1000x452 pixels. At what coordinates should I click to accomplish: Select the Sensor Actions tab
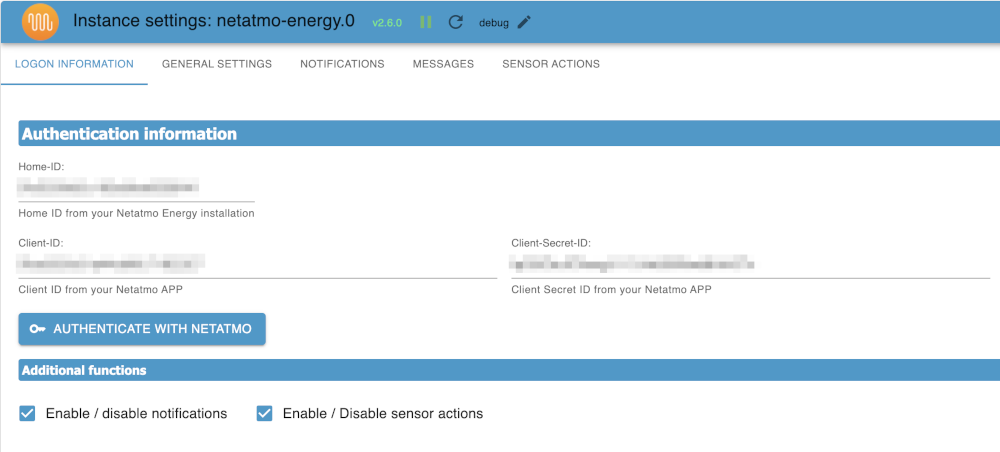pyautogui.click(x=551, y=64)
